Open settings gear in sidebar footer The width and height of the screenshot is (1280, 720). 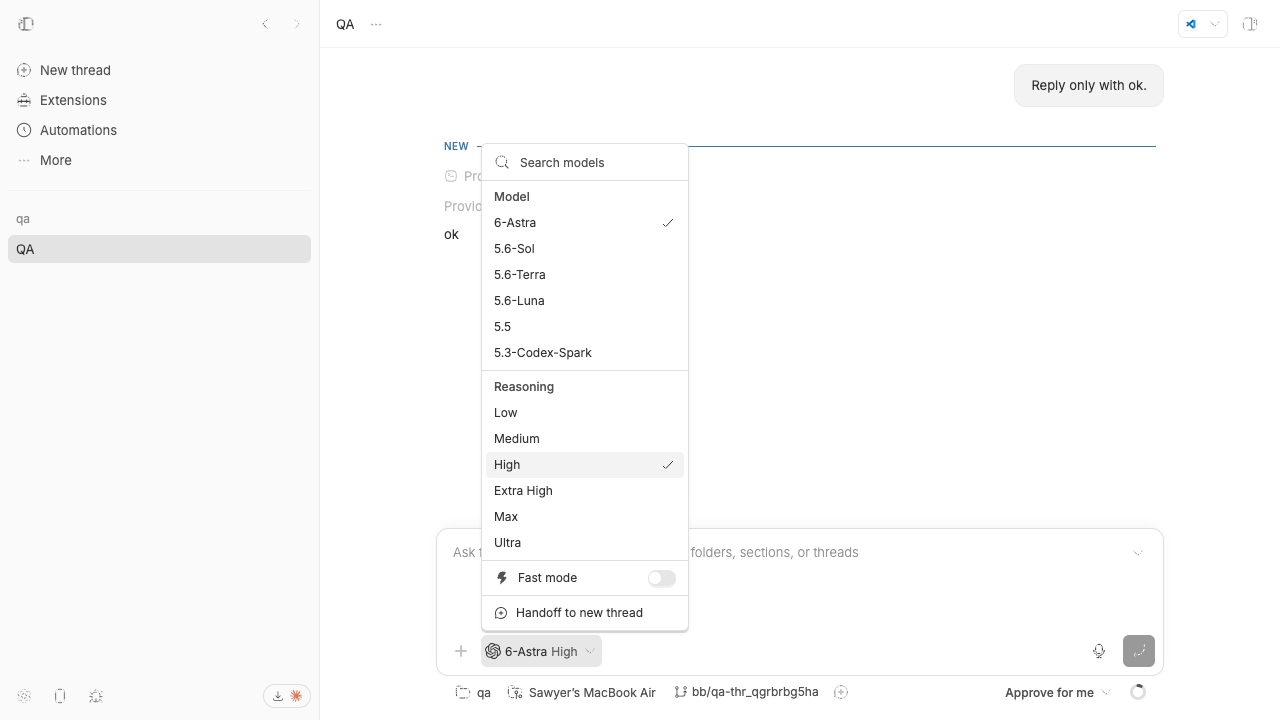point(24,696)
